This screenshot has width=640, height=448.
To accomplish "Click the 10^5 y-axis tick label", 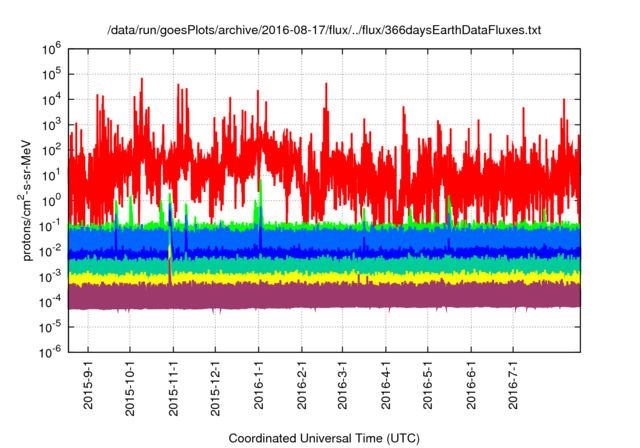I will (51, 75).
